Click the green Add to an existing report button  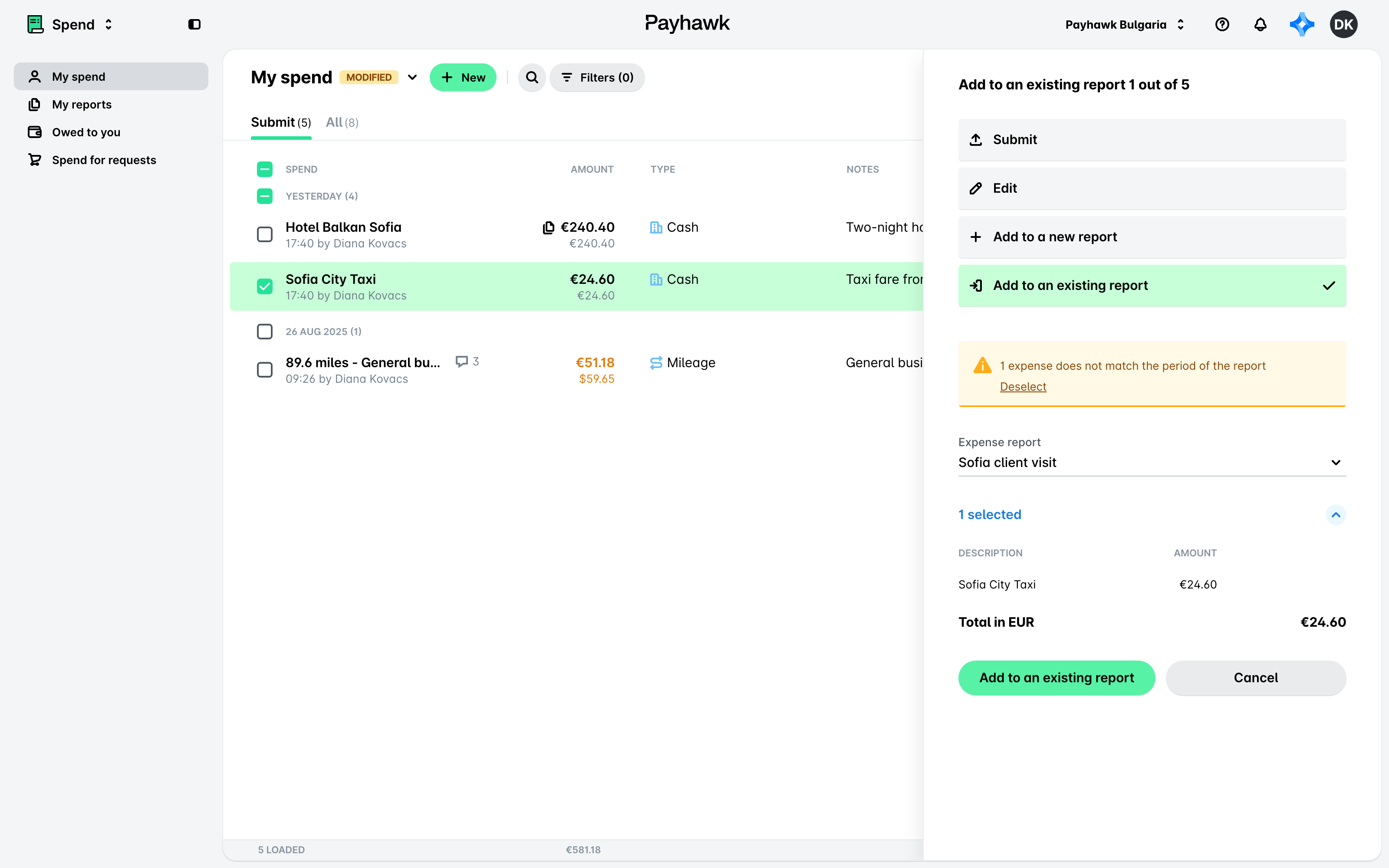click(1056, 677)
